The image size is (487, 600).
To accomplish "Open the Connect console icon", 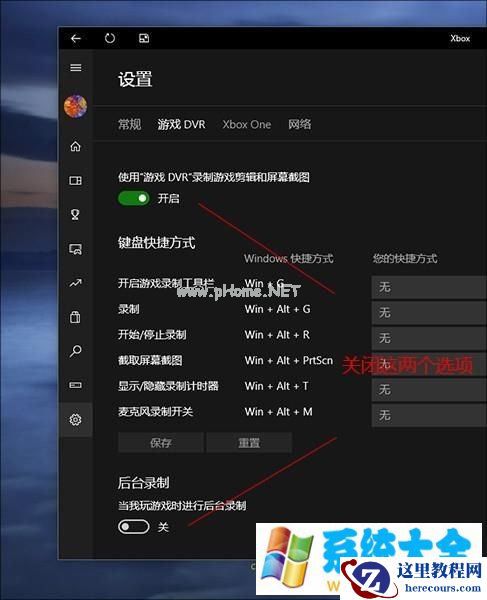I will pos(75,385).
